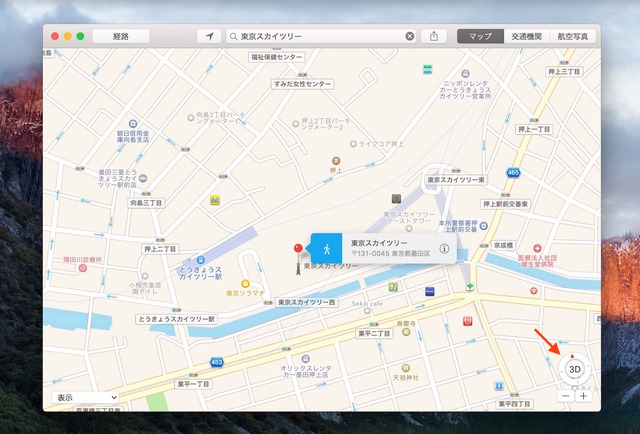Click the ライフコア押上 marker
640x434 pixels.
tap(353, 144)
